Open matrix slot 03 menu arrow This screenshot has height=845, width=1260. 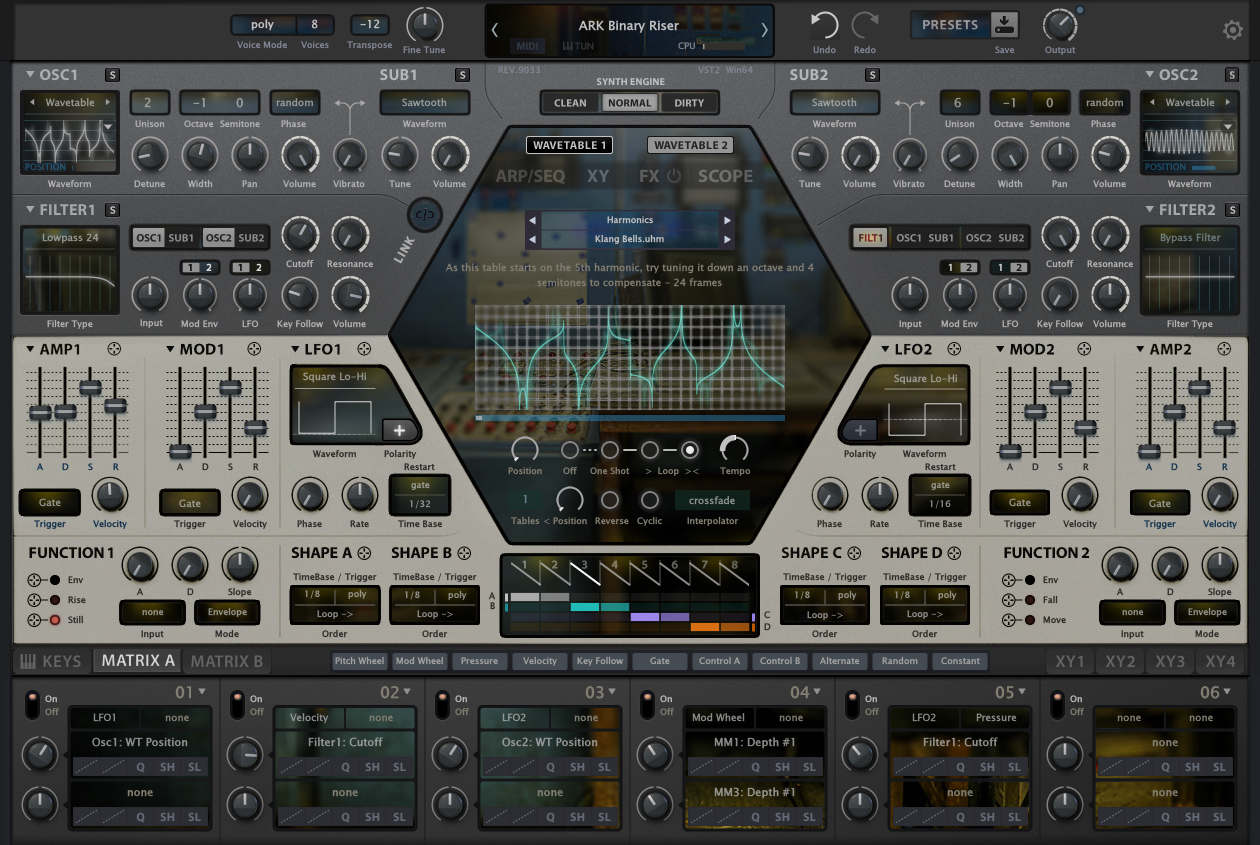(x=611, y=691)
